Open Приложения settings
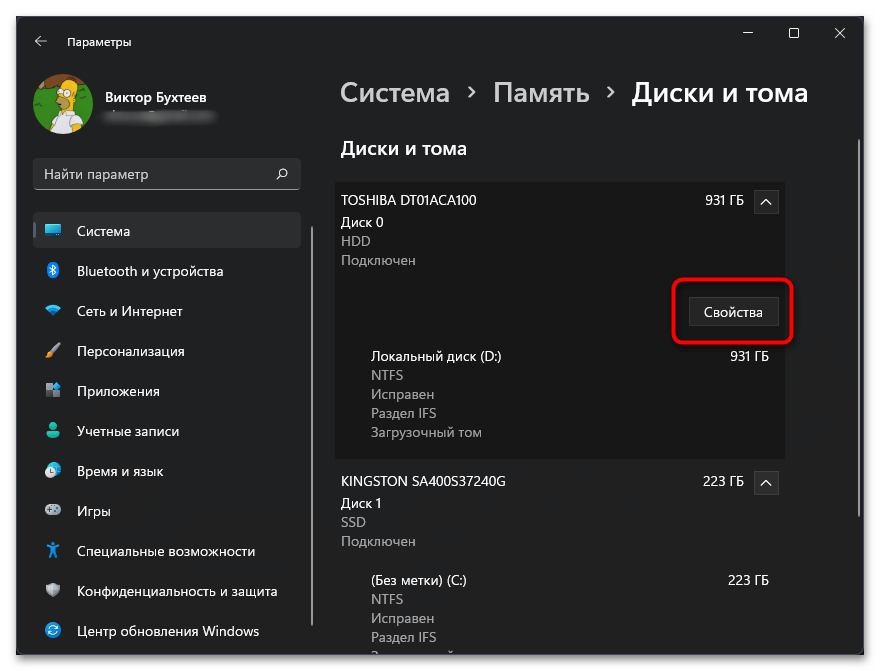This screenshot has height=671, width=880. tap(118, 391)
